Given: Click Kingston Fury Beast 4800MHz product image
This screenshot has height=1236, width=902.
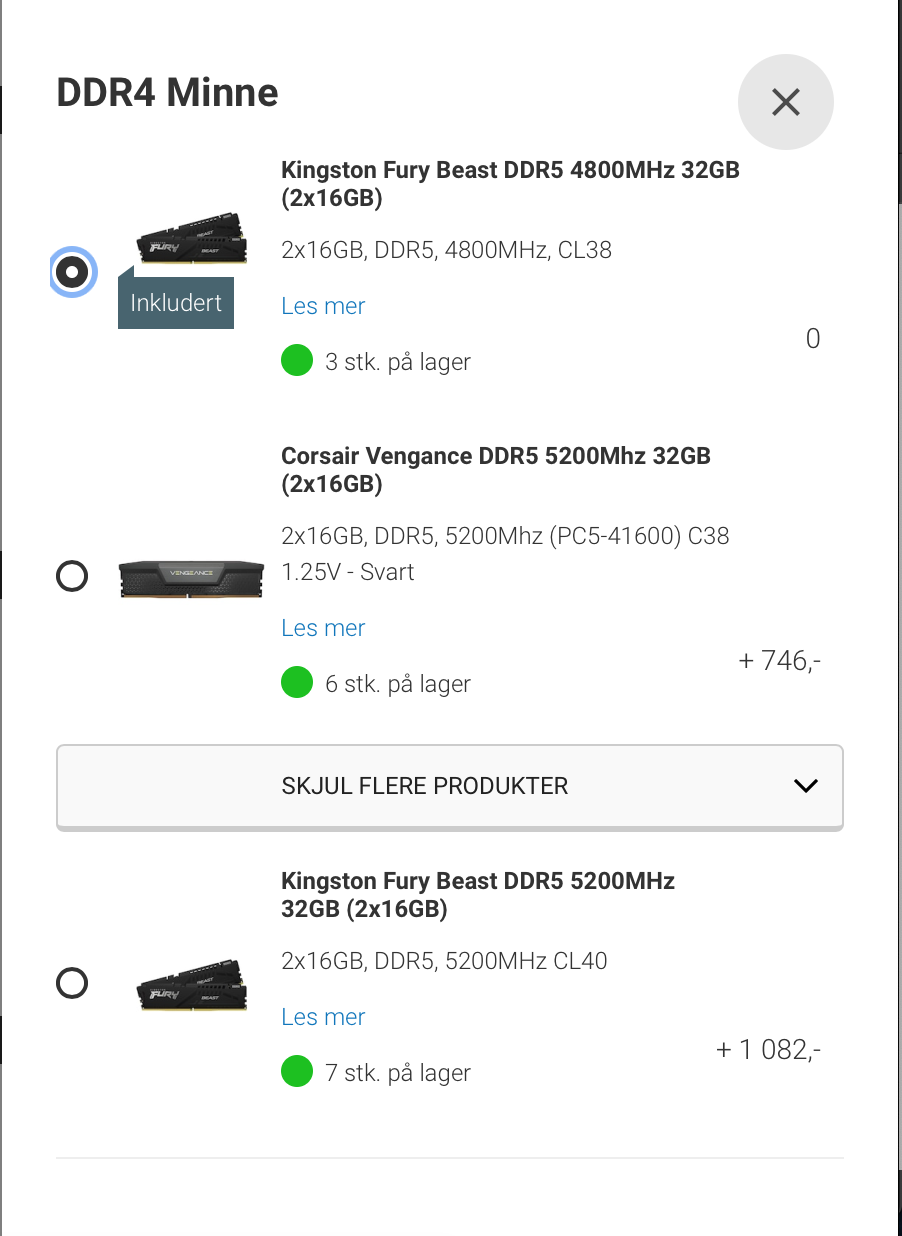Looking at the screenshot, I should (191, 238).
